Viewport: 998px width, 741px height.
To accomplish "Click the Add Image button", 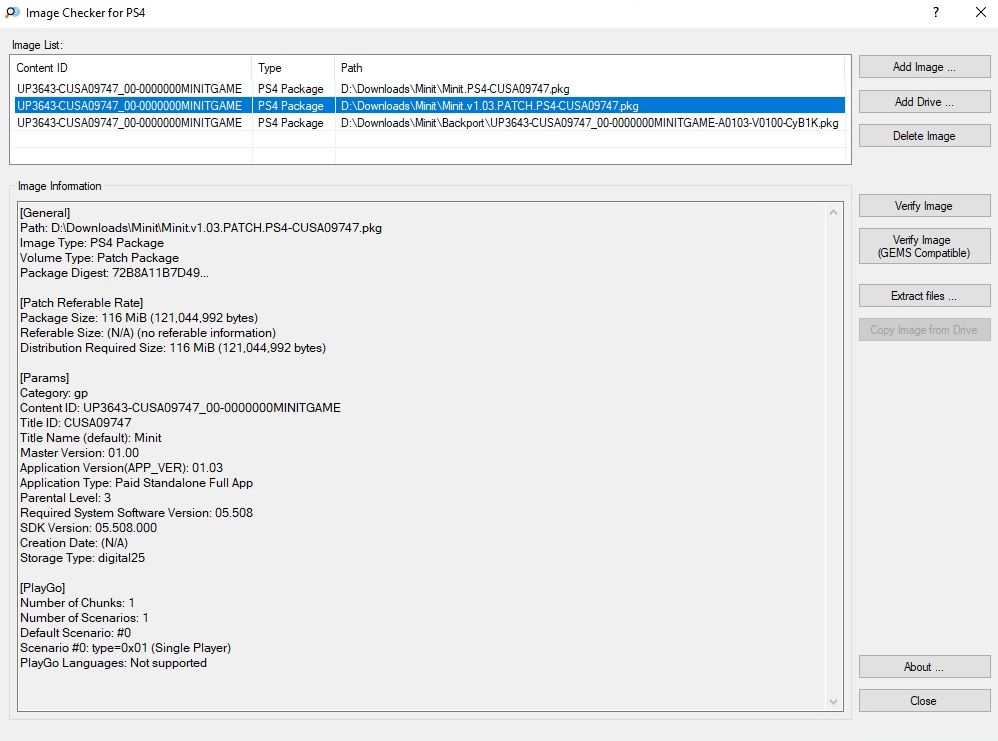I will click(x=924, y=67).
